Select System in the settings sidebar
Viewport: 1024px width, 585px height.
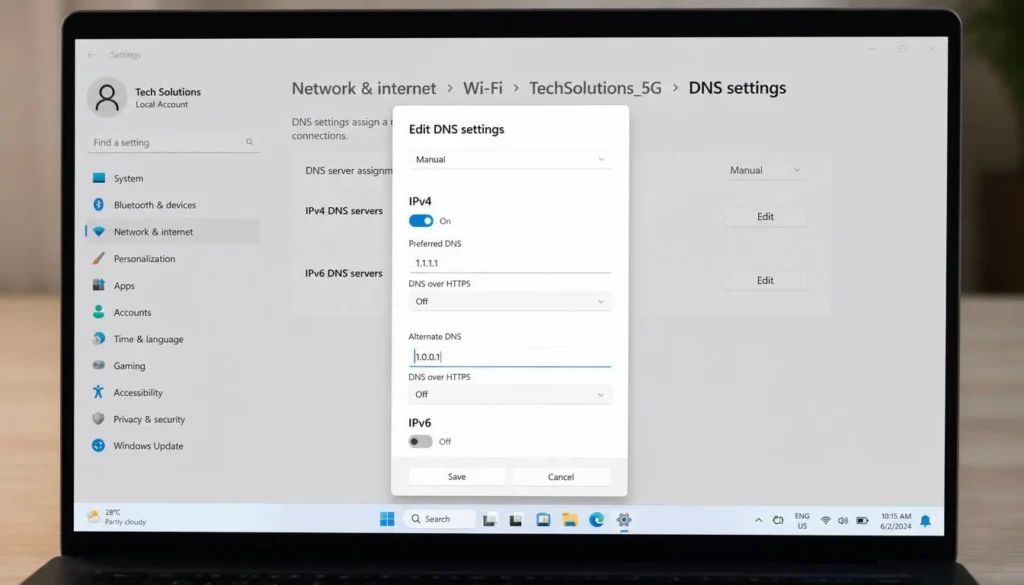pos(173,178)
